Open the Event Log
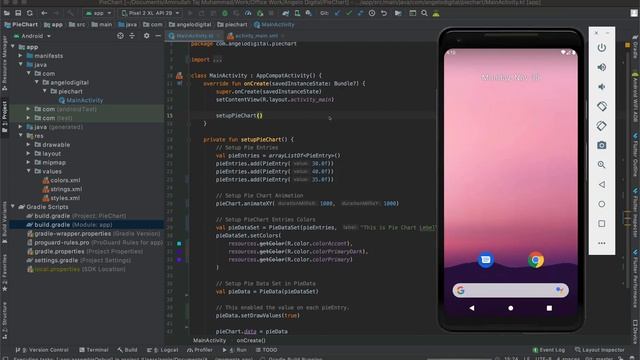Viewport: 640px width, 360px height. [549, 350]
